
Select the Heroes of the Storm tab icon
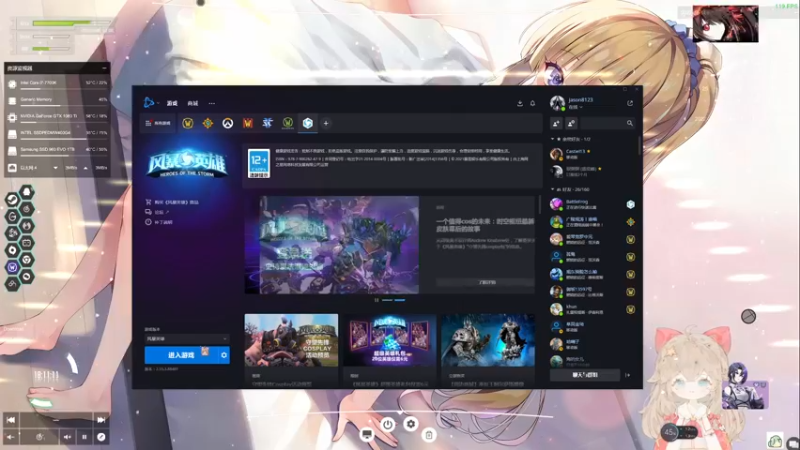pos(308,123)
